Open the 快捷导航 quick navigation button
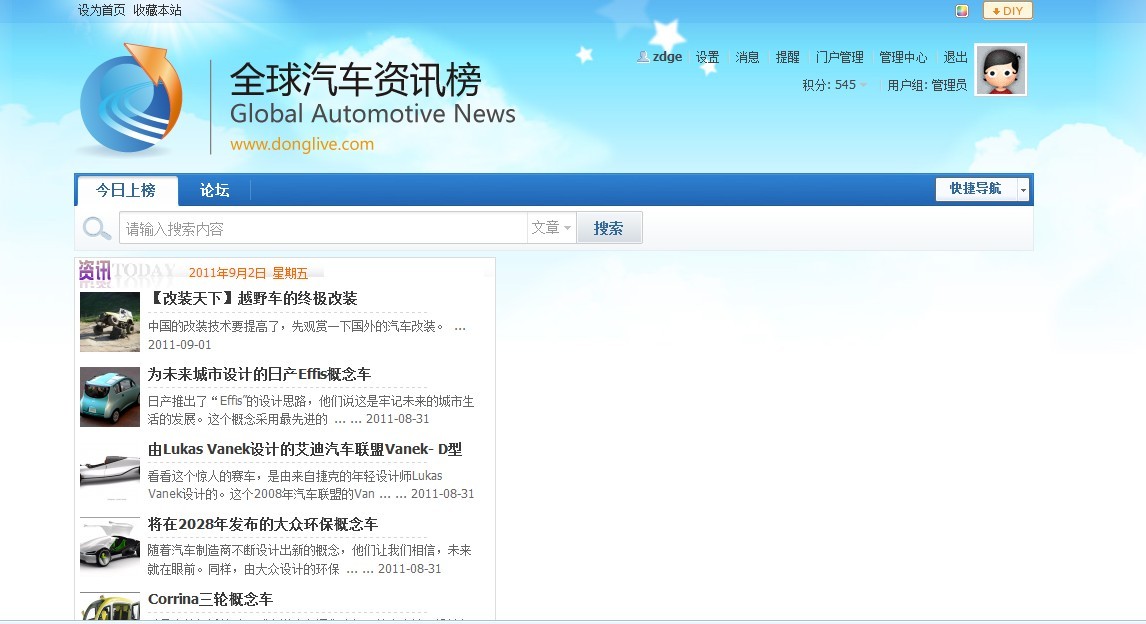The image size is (1146, 624). (x=975, y=189)
